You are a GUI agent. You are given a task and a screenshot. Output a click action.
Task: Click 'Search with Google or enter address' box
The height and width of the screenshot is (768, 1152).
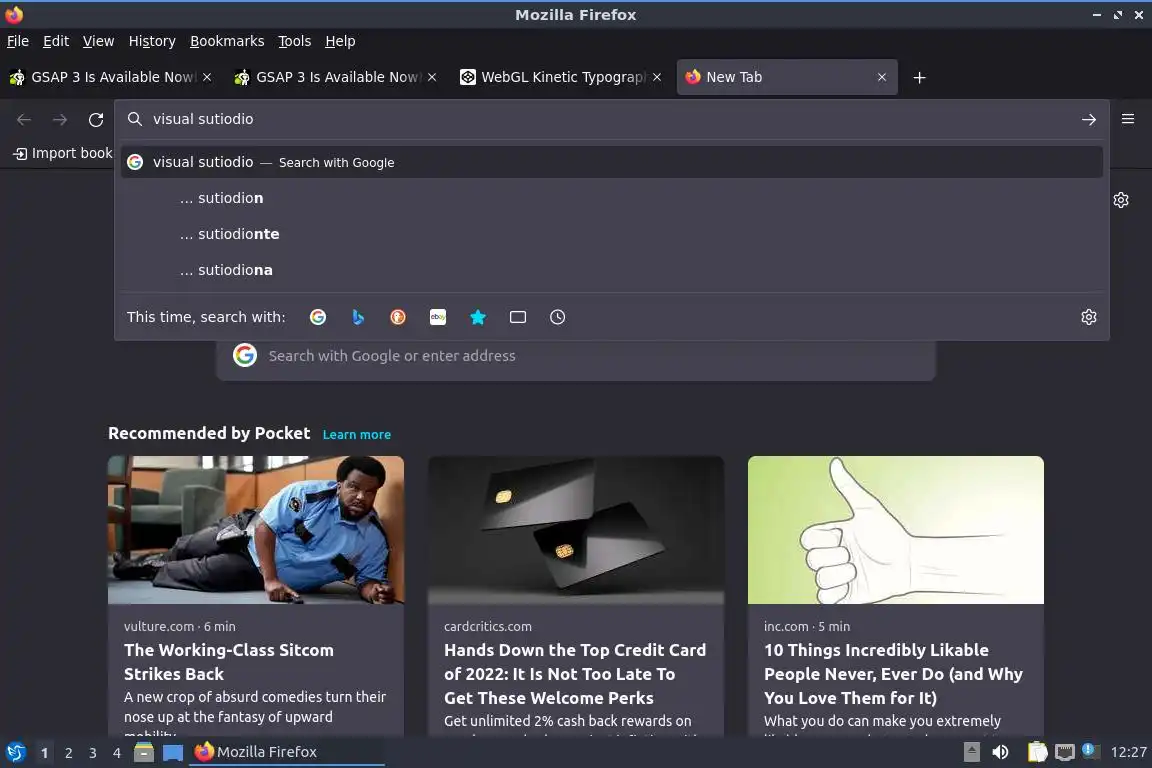(x=575, y=356)
